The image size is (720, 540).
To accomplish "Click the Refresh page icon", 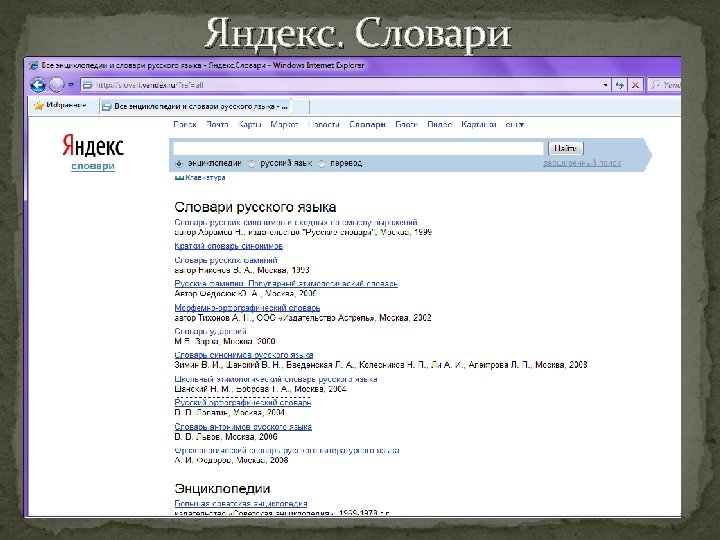I will coord(620,85).
